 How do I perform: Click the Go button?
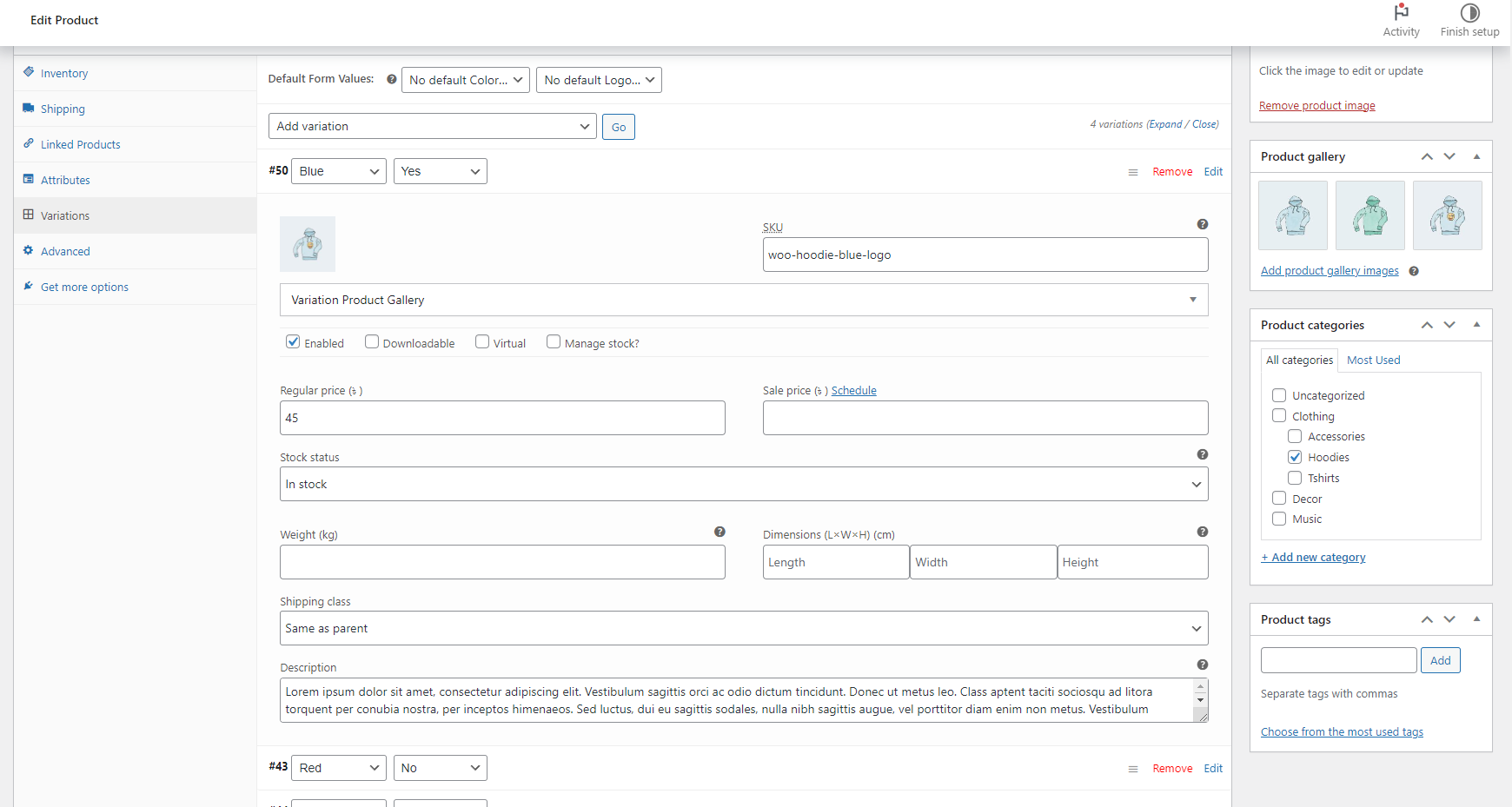click(x=619, y=127)
